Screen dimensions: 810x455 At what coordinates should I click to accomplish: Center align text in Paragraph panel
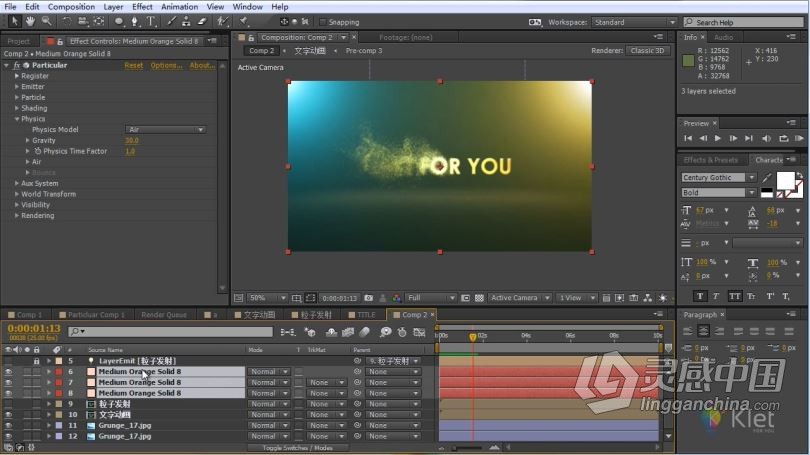pyautogui.click(x=703, y=331)
